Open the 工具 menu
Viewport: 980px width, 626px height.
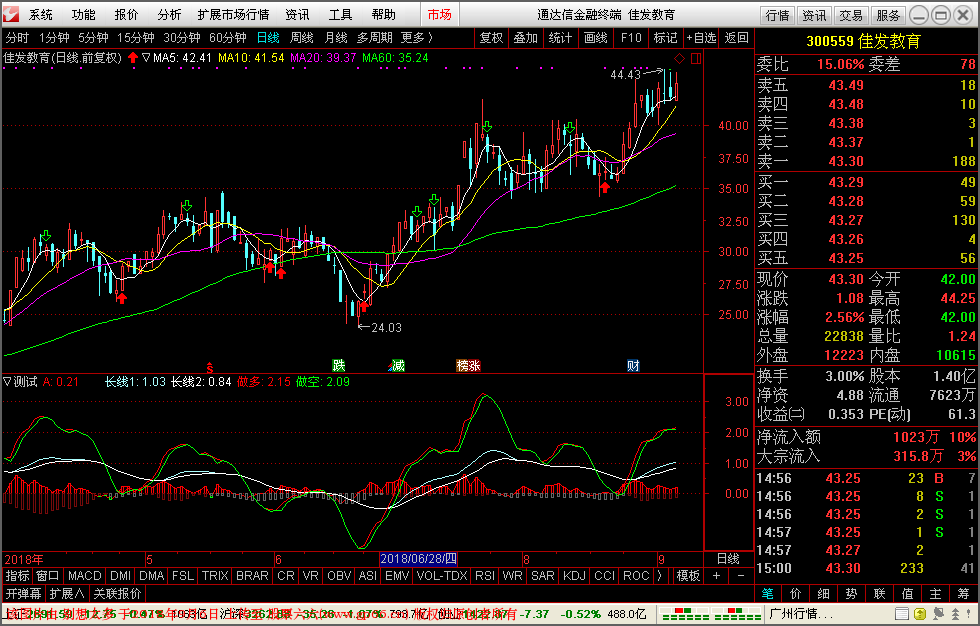341,14
